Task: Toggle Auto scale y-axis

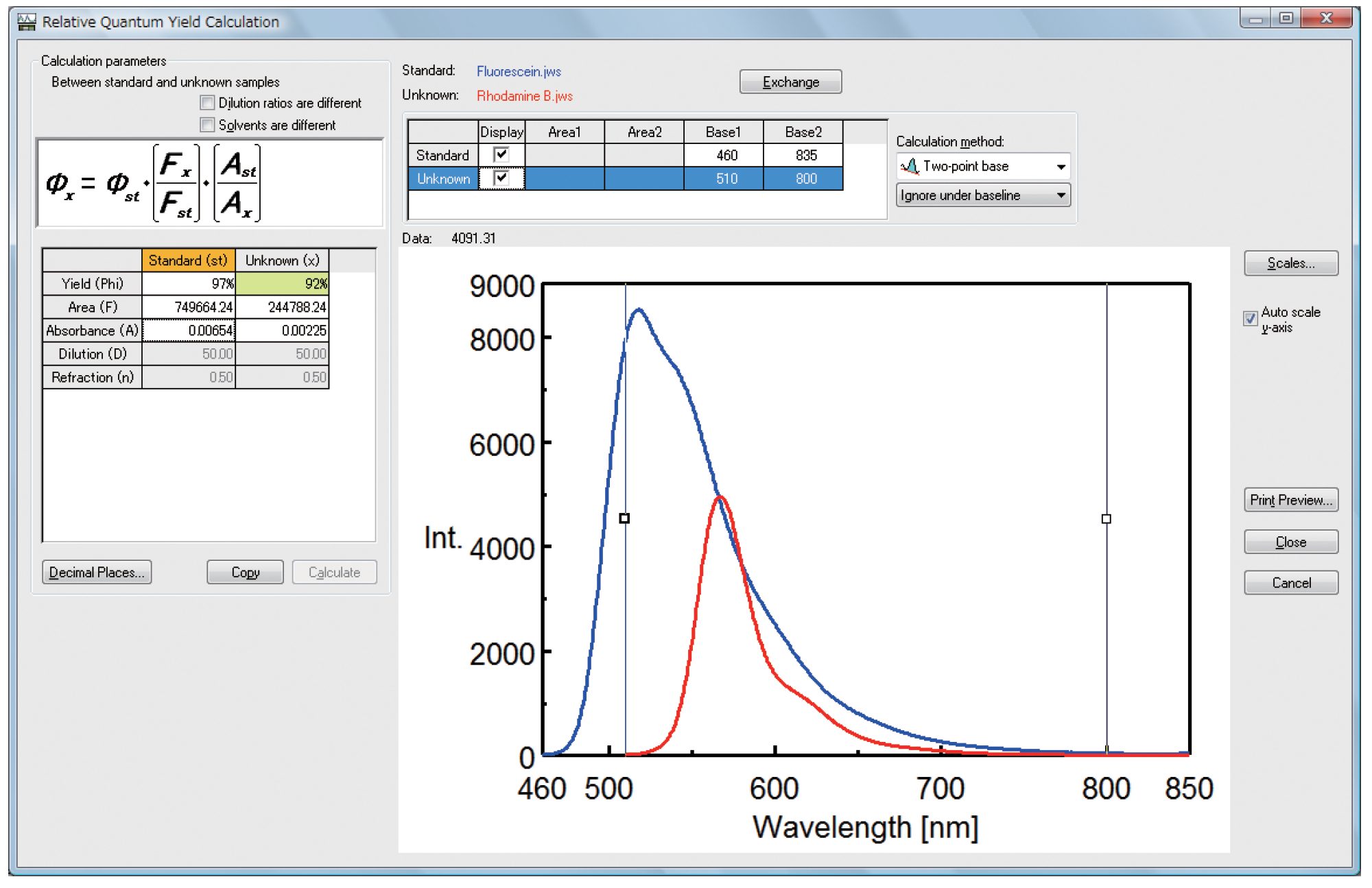Action: point(1251,319)
